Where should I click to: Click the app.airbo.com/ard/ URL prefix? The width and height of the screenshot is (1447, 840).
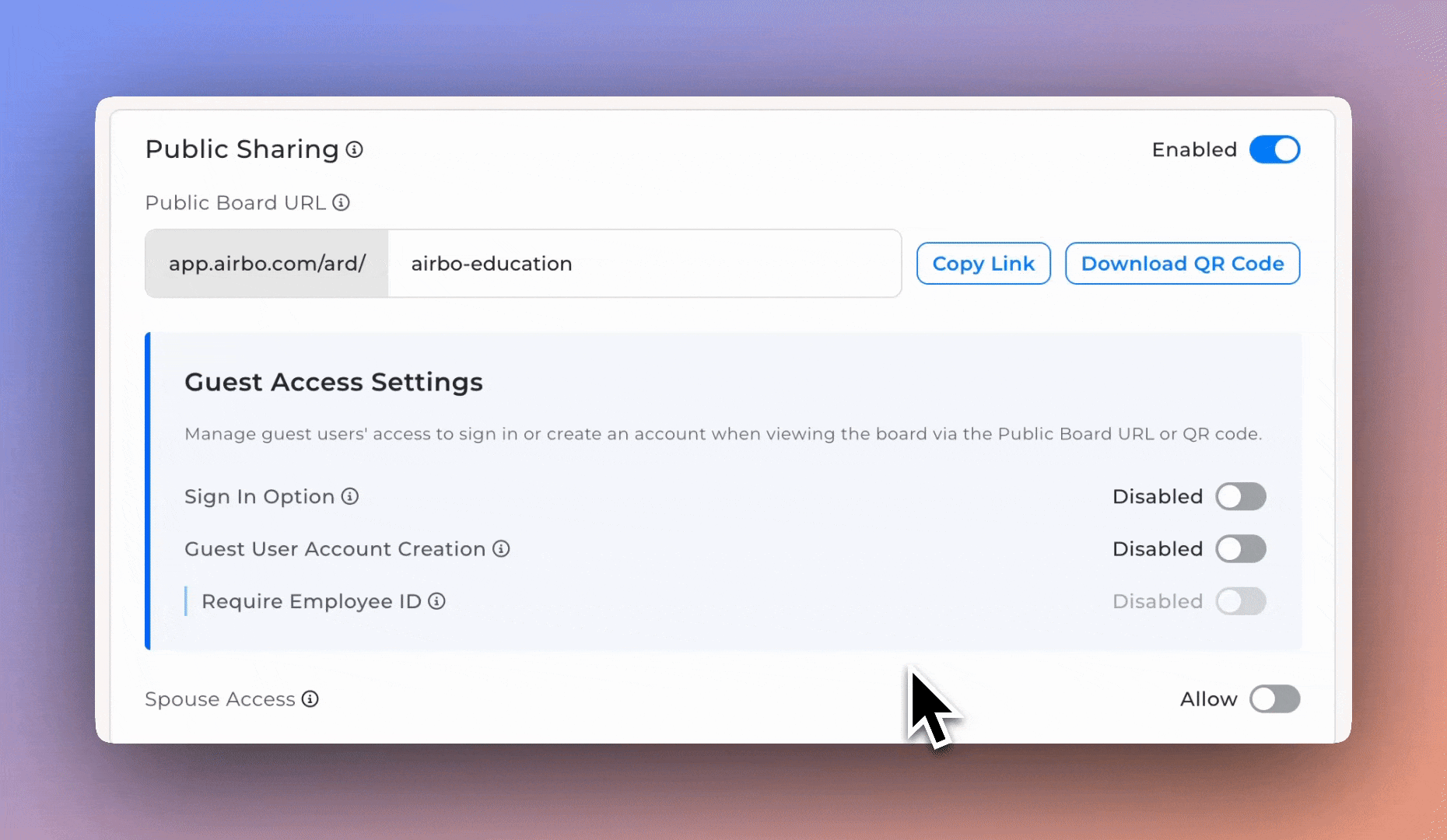point(267,264)
